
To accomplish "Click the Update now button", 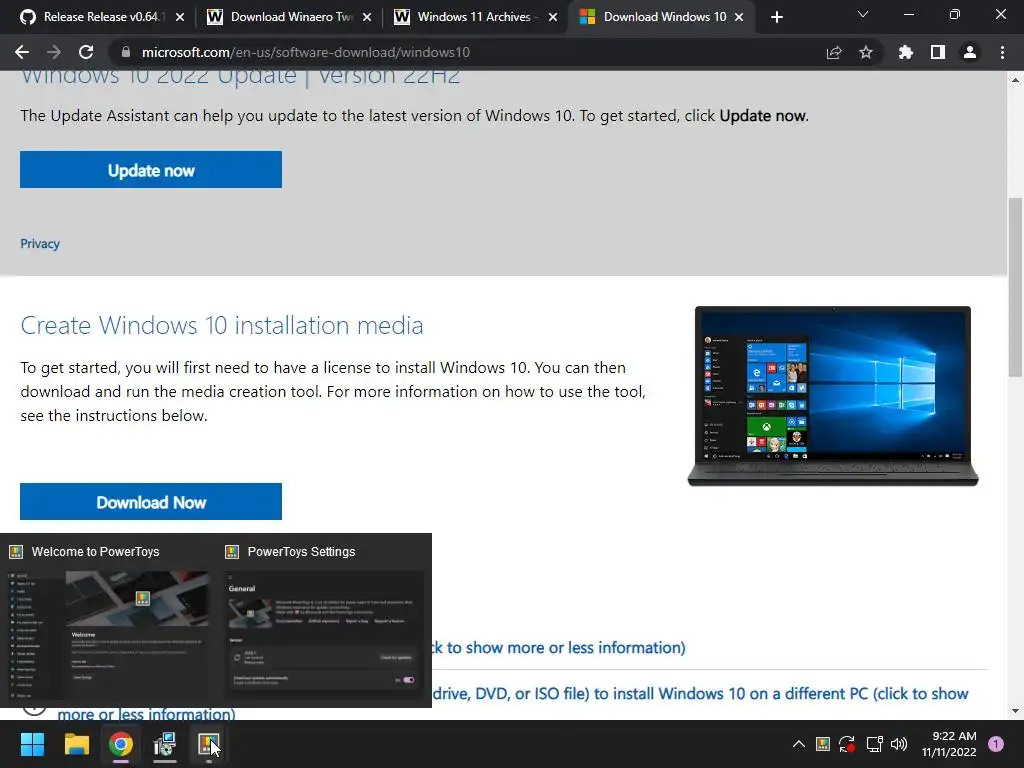I will click(151, 170).
